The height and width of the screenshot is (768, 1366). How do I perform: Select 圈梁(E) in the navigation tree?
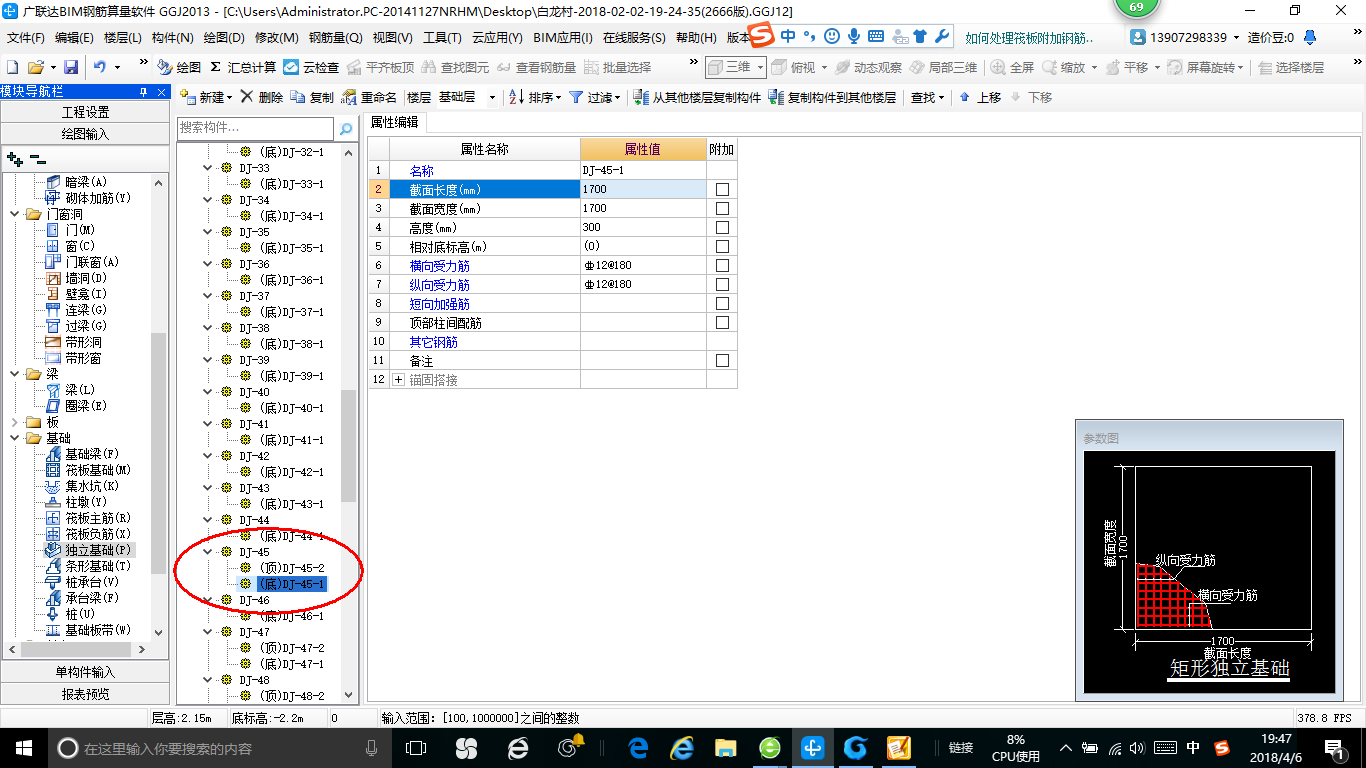coord(76,406)
